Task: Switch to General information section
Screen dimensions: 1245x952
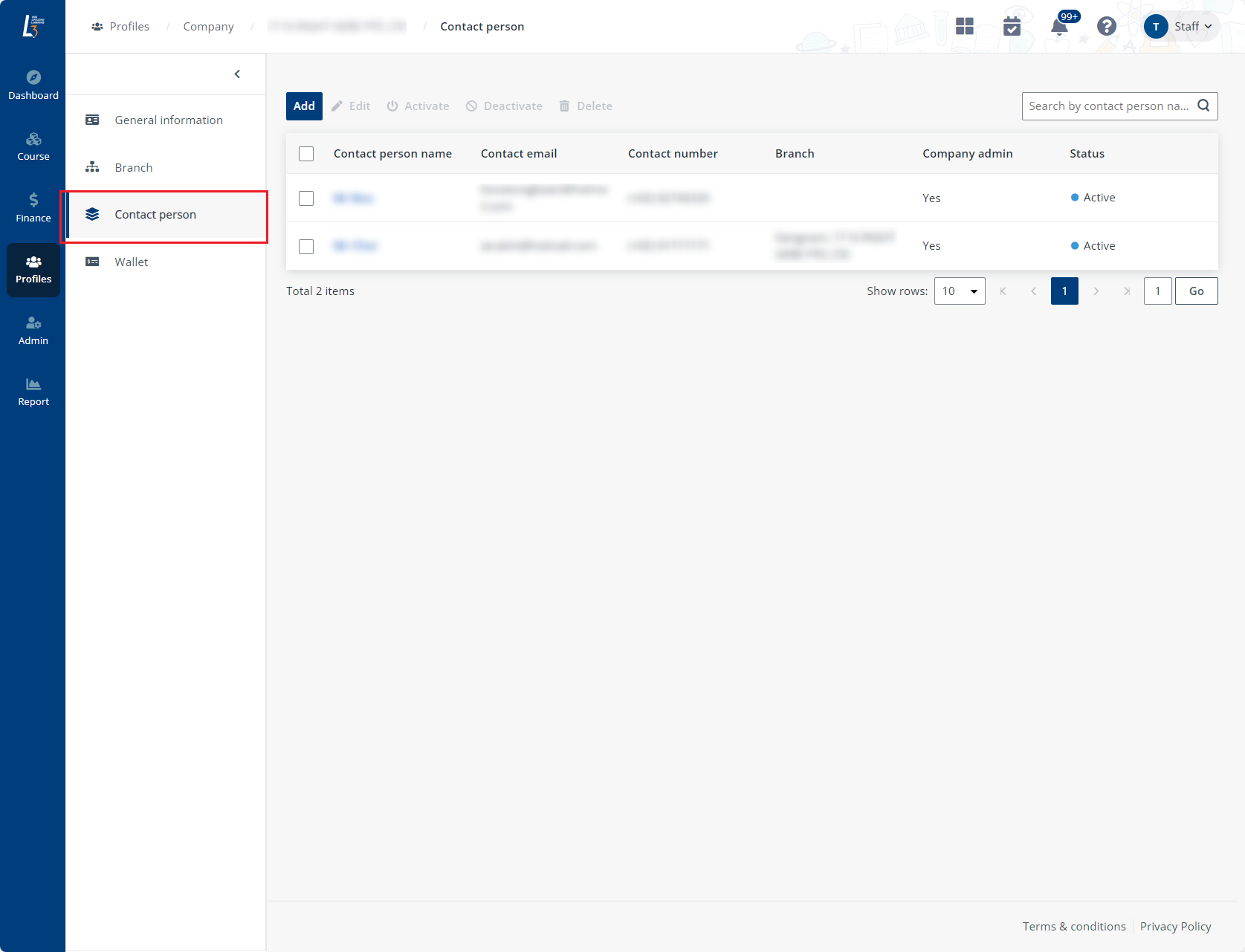Action: [x=169, y=120]
